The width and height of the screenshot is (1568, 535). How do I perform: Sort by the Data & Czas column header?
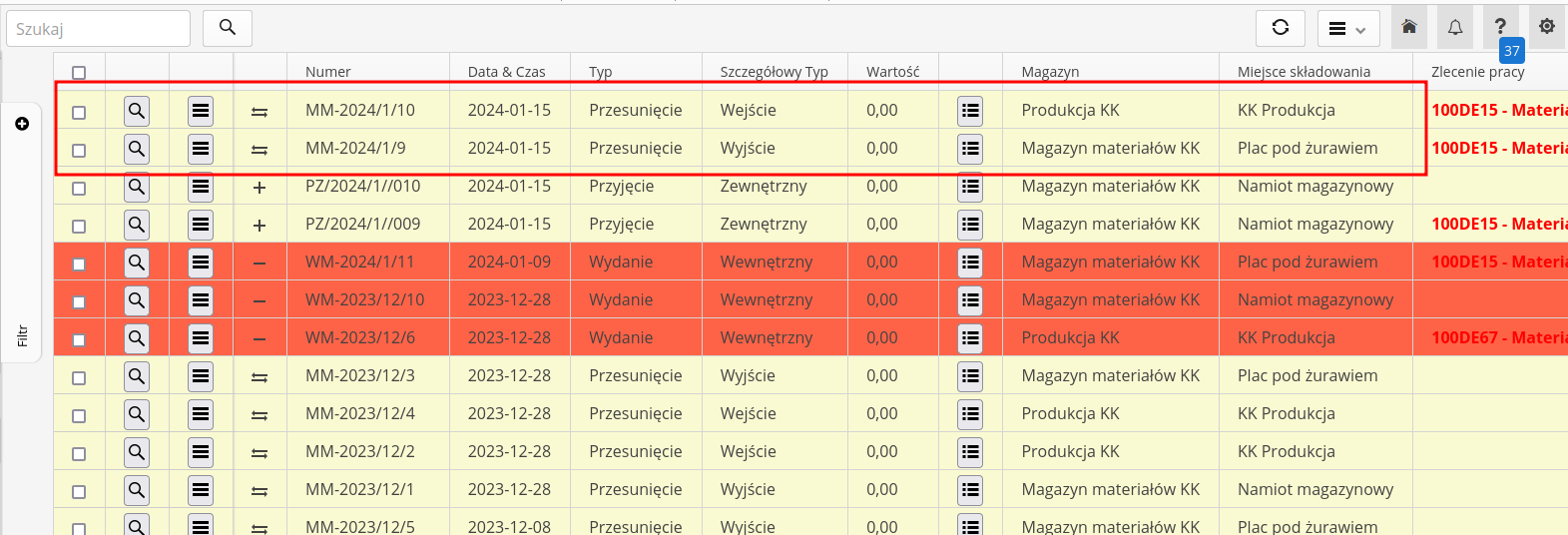click(506, 72)
